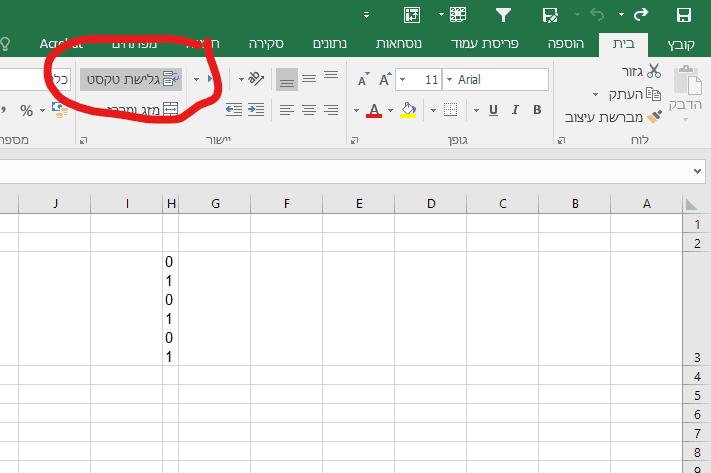The height and width of the screenshot is (473, 711).
Task: Open the Orientation dropdown arrow
Action: click(x=241, y=79)
